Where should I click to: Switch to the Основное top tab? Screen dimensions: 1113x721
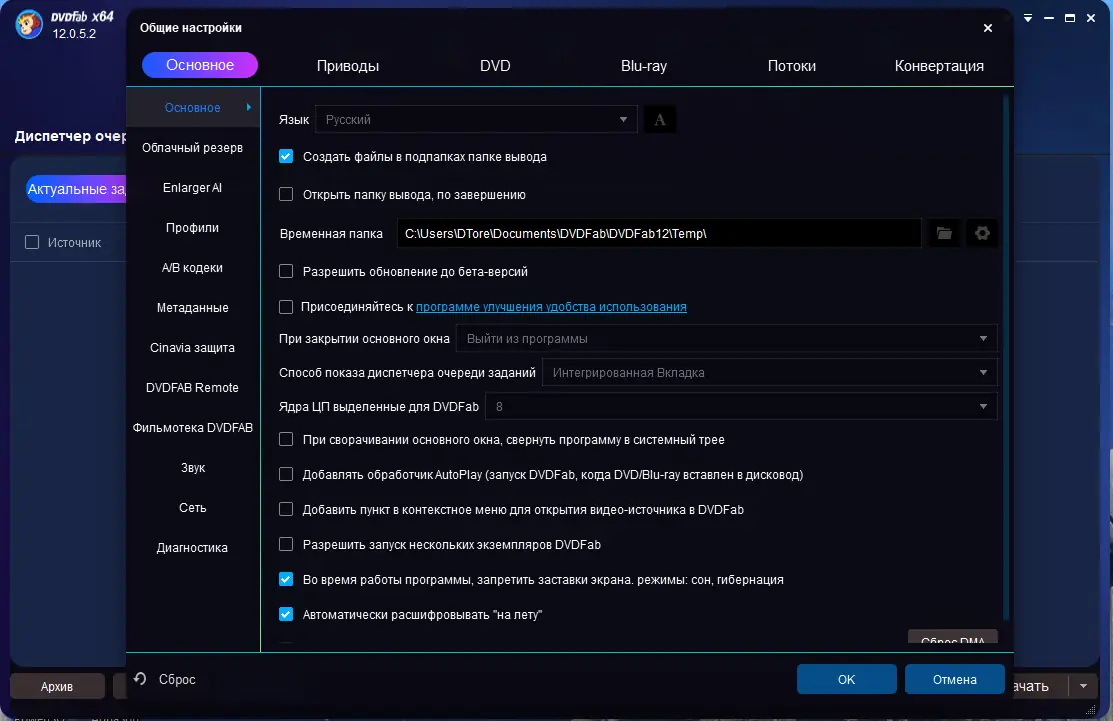pyautogui.click(x=199, y=65)
